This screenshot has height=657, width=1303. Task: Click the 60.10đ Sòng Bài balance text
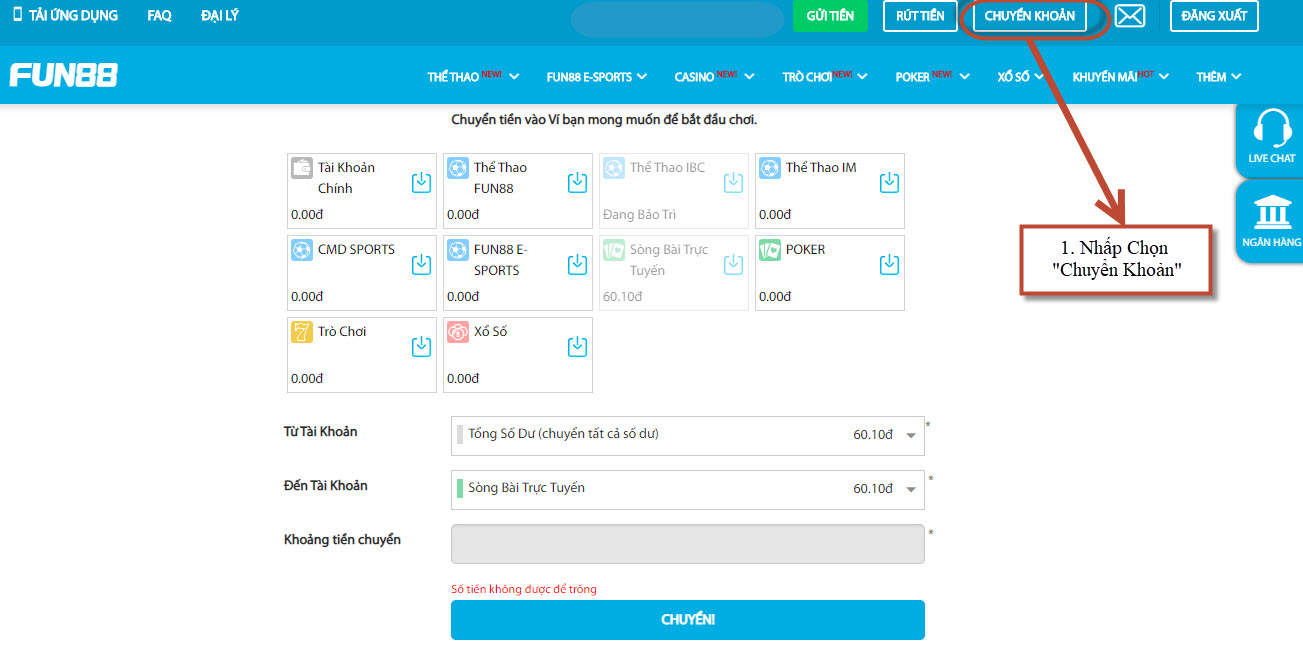pos(622,297)
